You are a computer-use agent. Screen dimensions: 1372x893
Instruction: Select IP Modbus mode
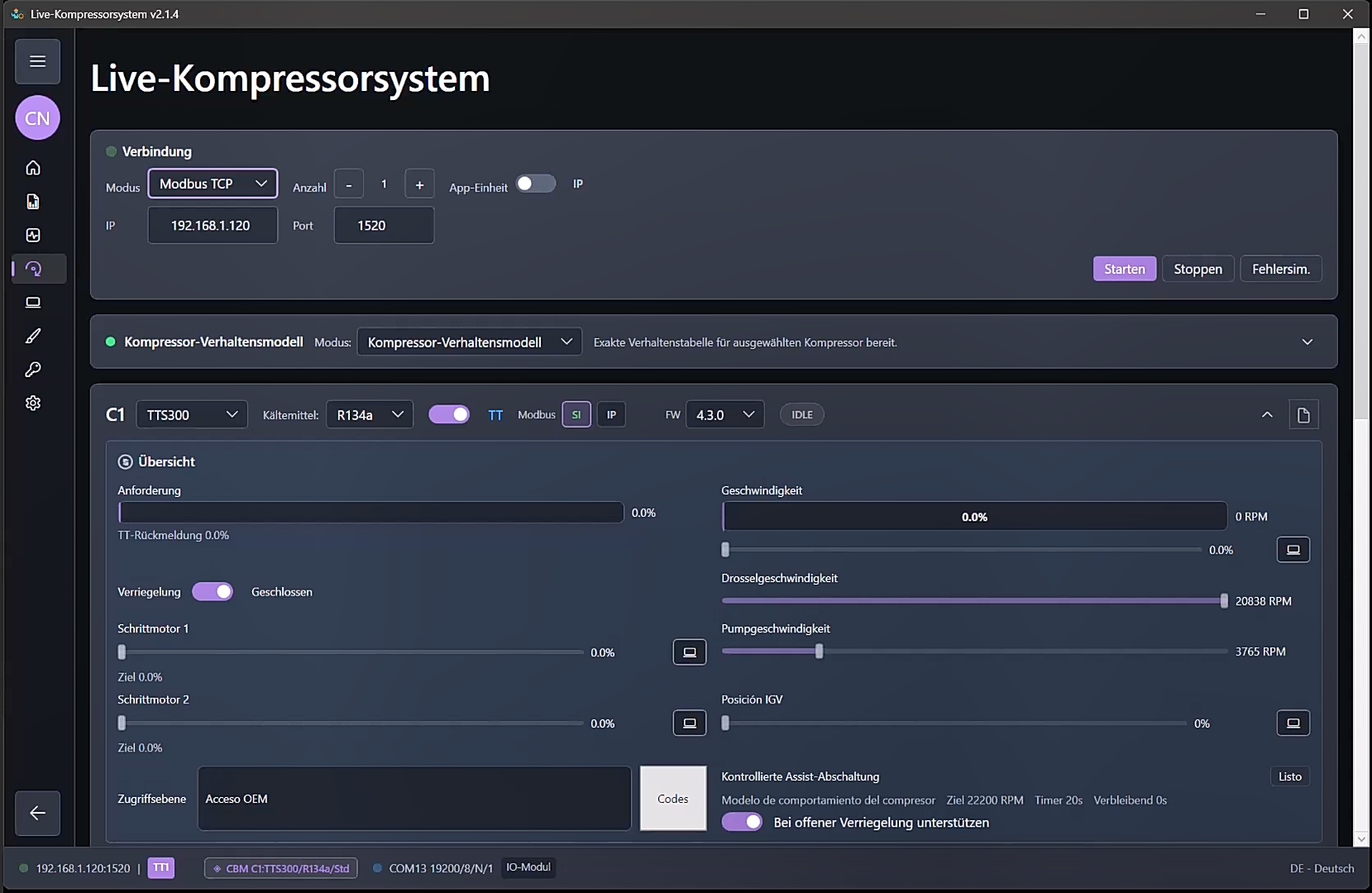pyautogui.click(x=611, y=415)
